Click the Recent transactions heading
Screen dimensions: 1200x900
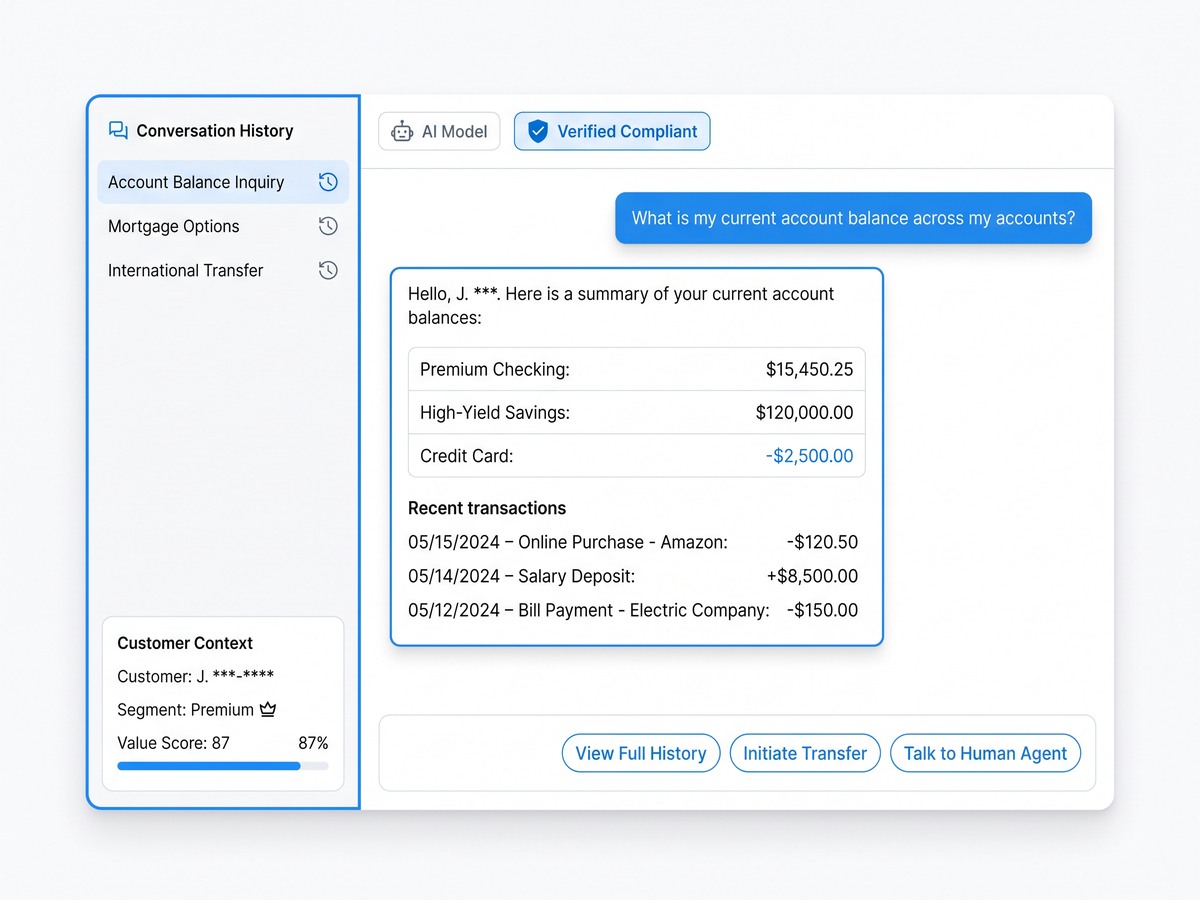click(x=487, y=508)
